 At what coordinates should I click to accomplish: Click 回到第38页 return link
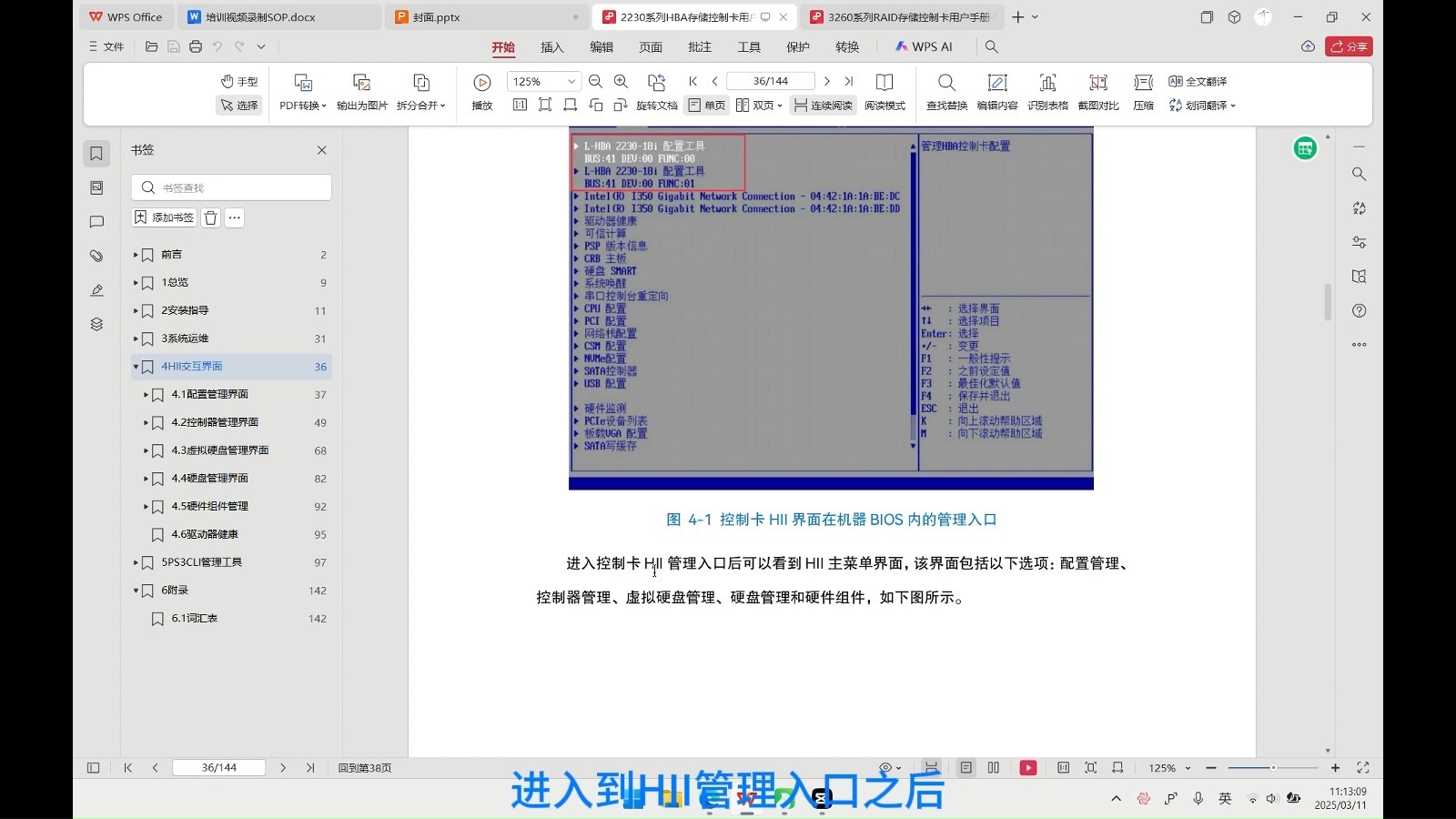coord(364,768)
